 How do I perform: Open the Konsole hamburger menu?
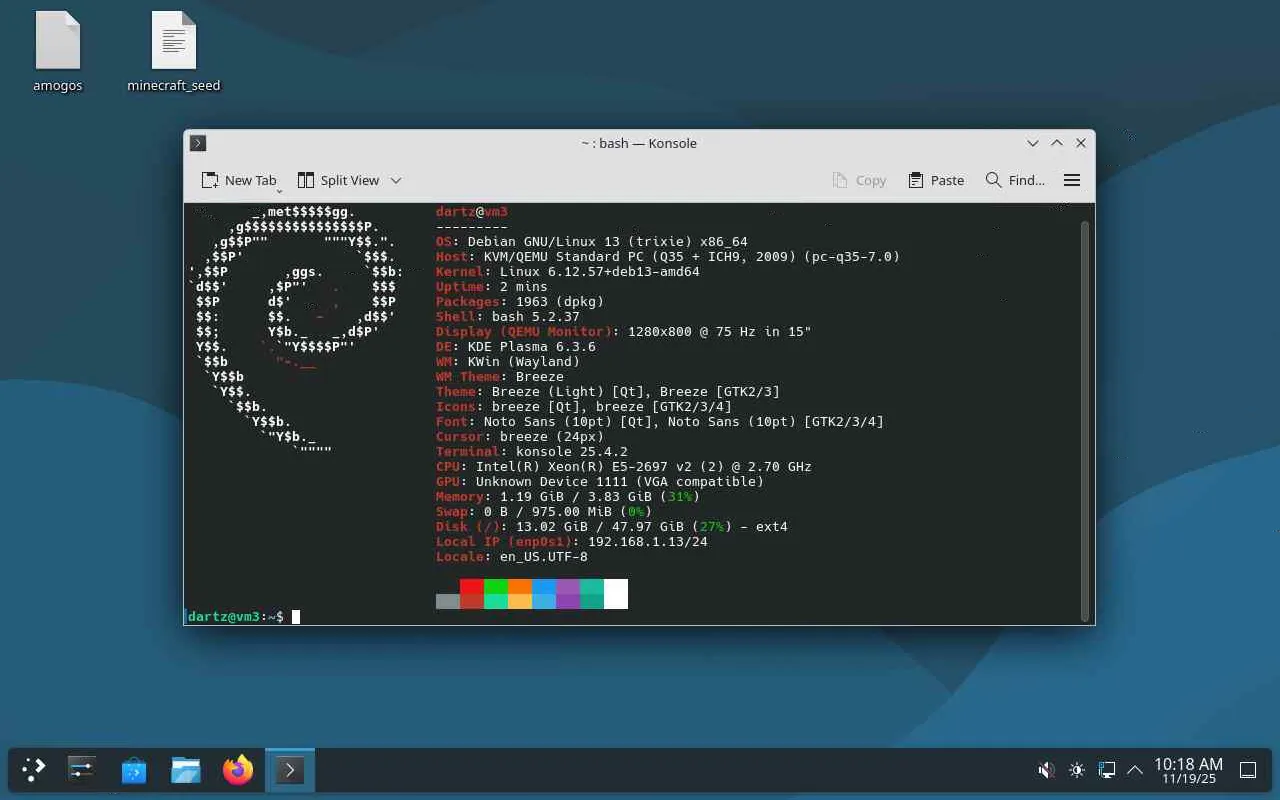coord(1072,180)
